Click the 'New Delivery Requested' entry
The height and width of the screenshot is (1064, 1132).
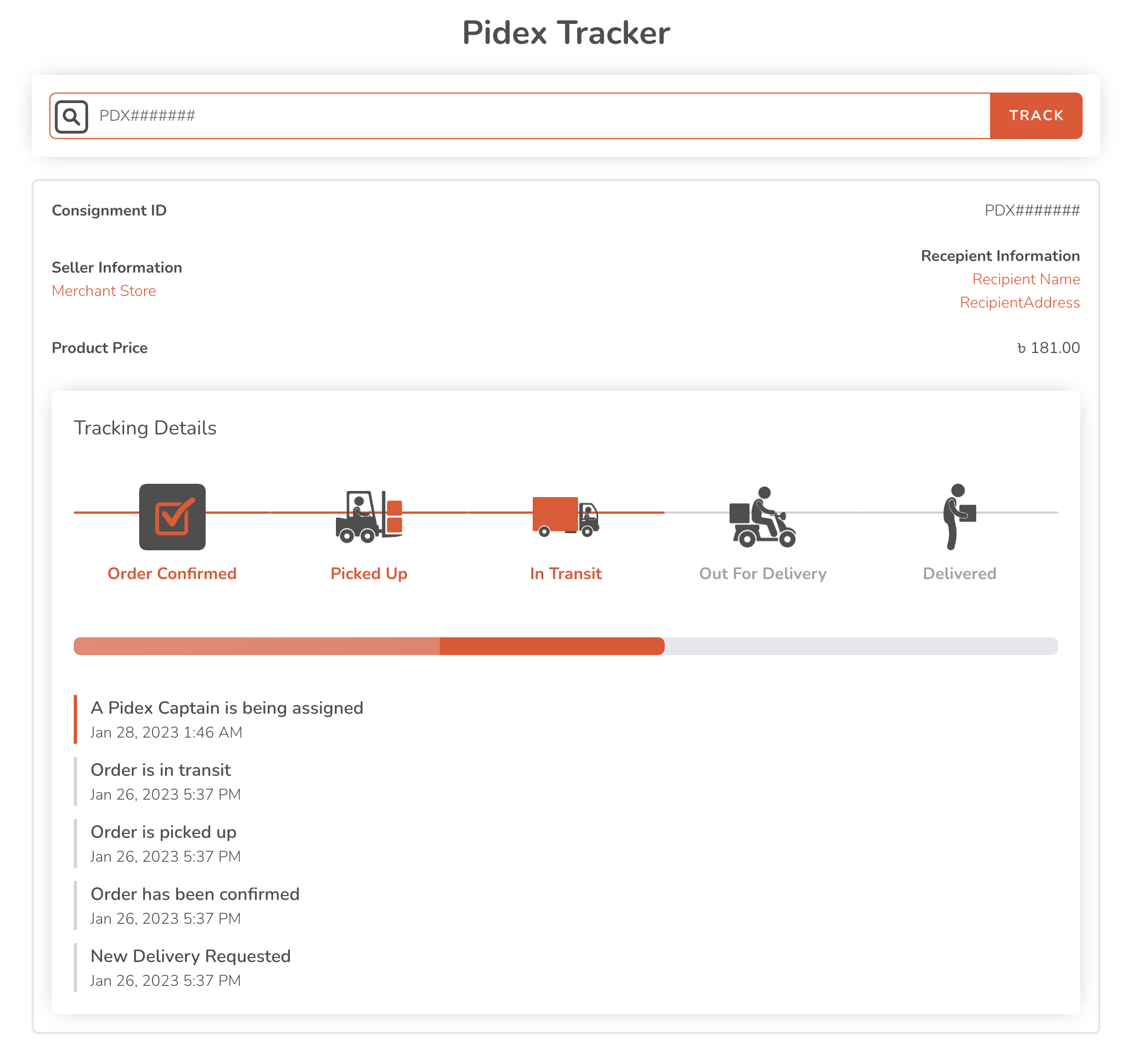(x=190, y=968)
